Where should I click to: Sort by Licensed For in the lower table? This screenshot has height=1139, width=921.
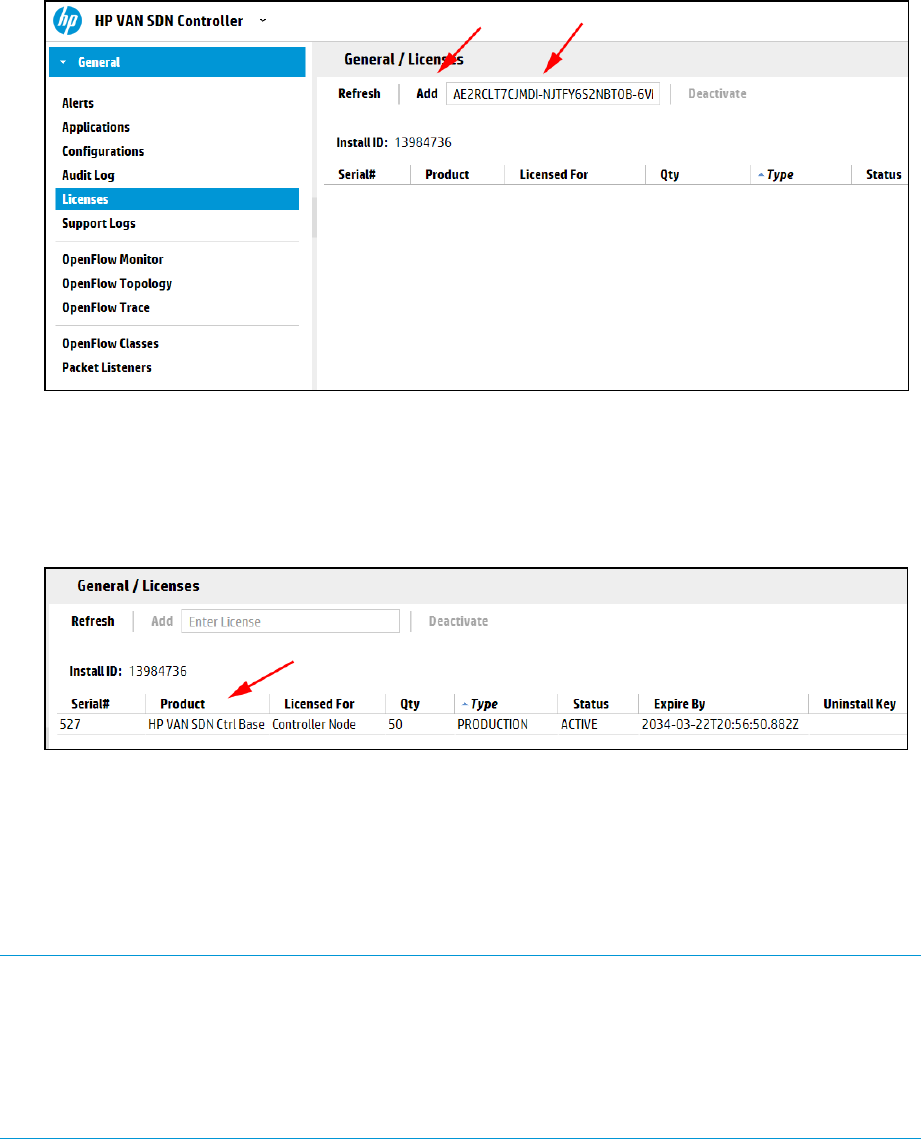pos(319,704)
